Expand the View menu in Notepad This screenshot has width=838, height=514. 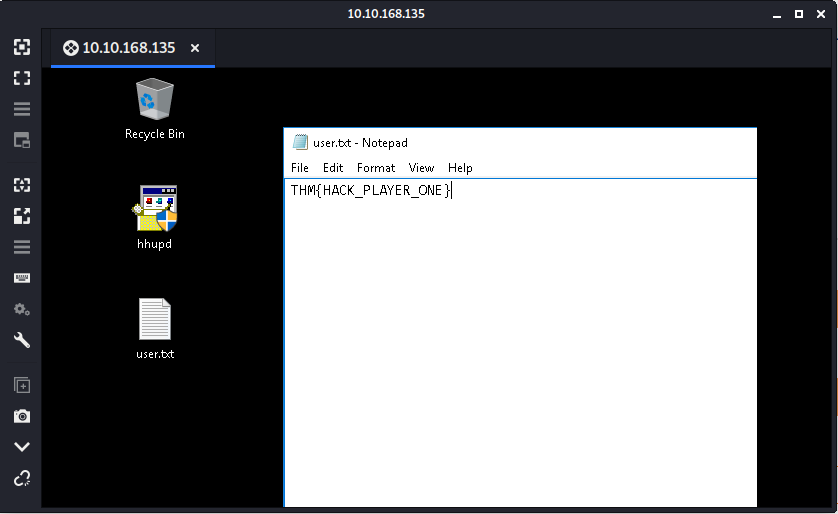(x=421, y=168)
